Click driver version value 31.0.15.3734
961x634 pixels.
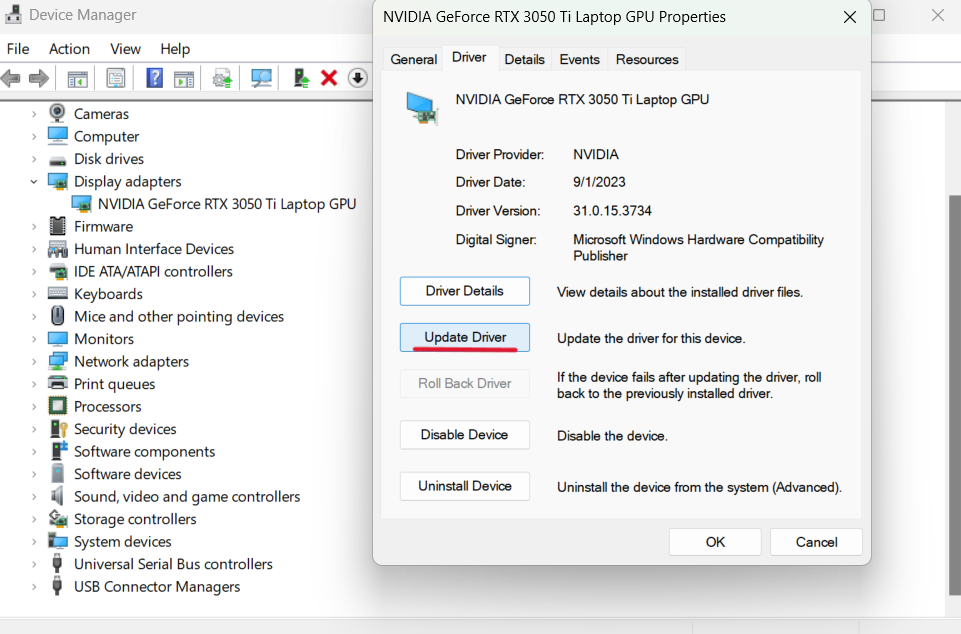click(x=612, y=211)
